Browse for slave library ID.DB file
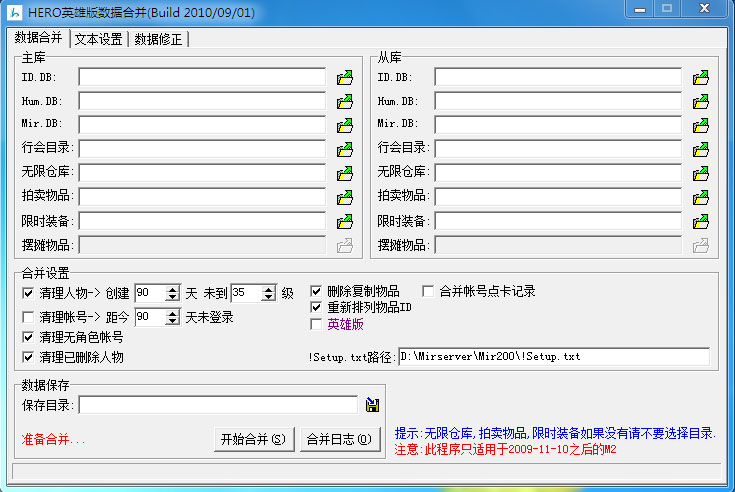The height and width of the screenshot is (492, 735). 701,77
